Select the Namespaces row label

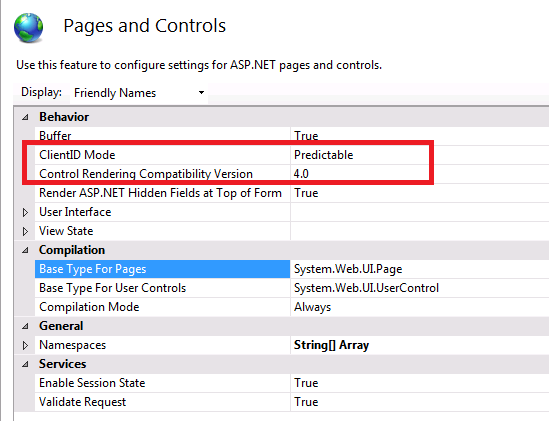(72, 345)
